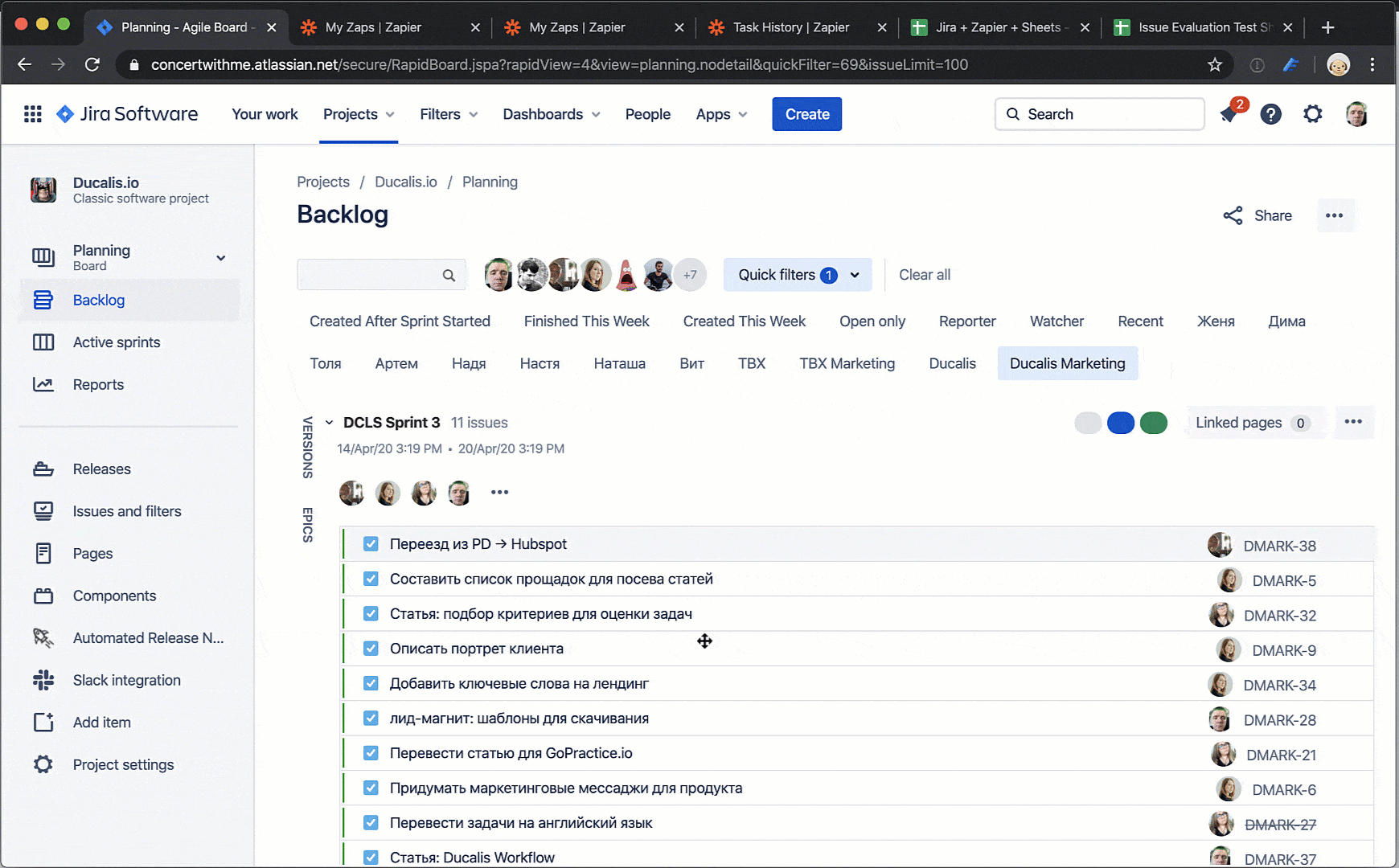Viewport: 1399px width, 868px height.
Task: Expand the EPICS panel
Action: 307,525
